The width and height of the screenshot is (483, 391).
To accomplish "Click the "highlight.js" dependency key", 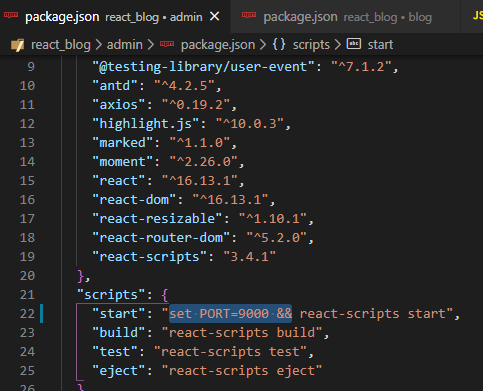I will 146,124.
